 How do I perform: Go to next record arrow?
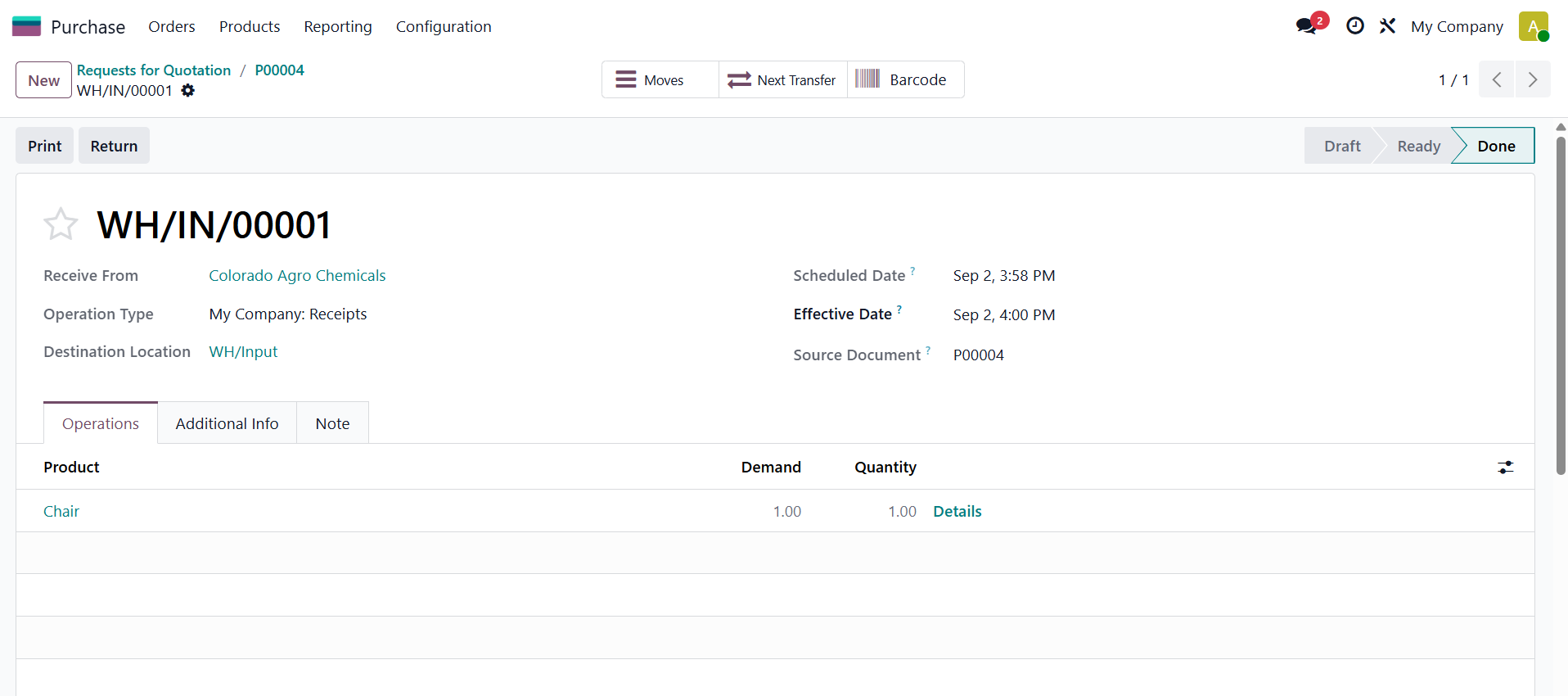[x=1533, y=80]
